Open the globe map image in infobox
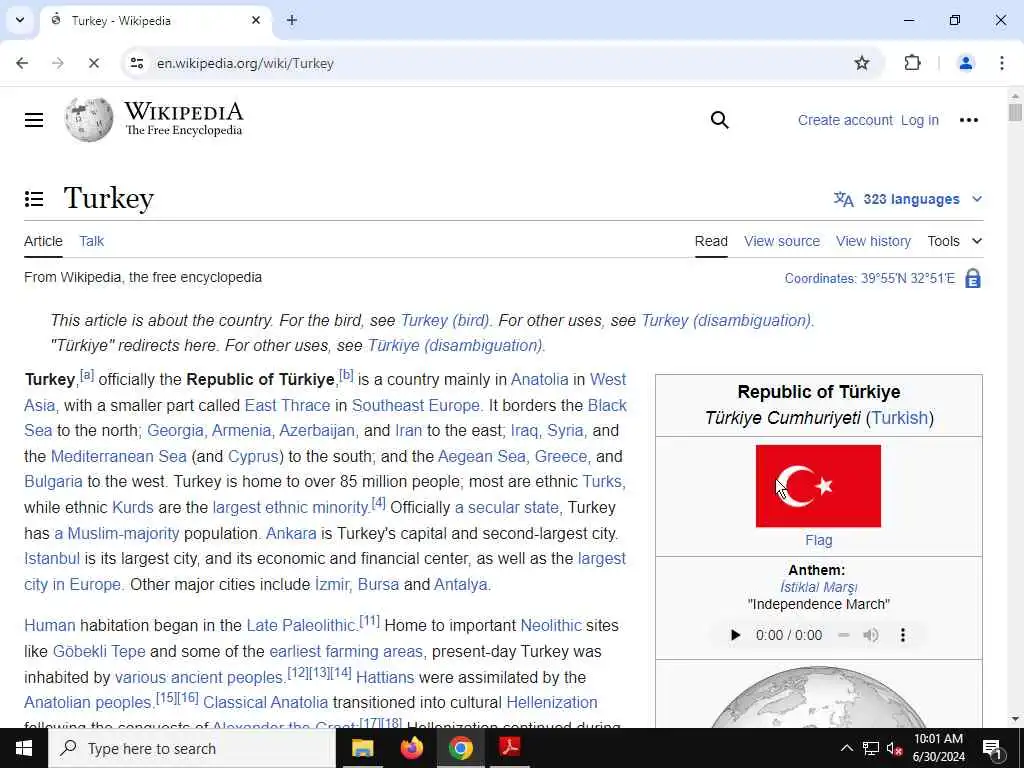Viewport: 1024px width, 768px height. coord(818,696)
